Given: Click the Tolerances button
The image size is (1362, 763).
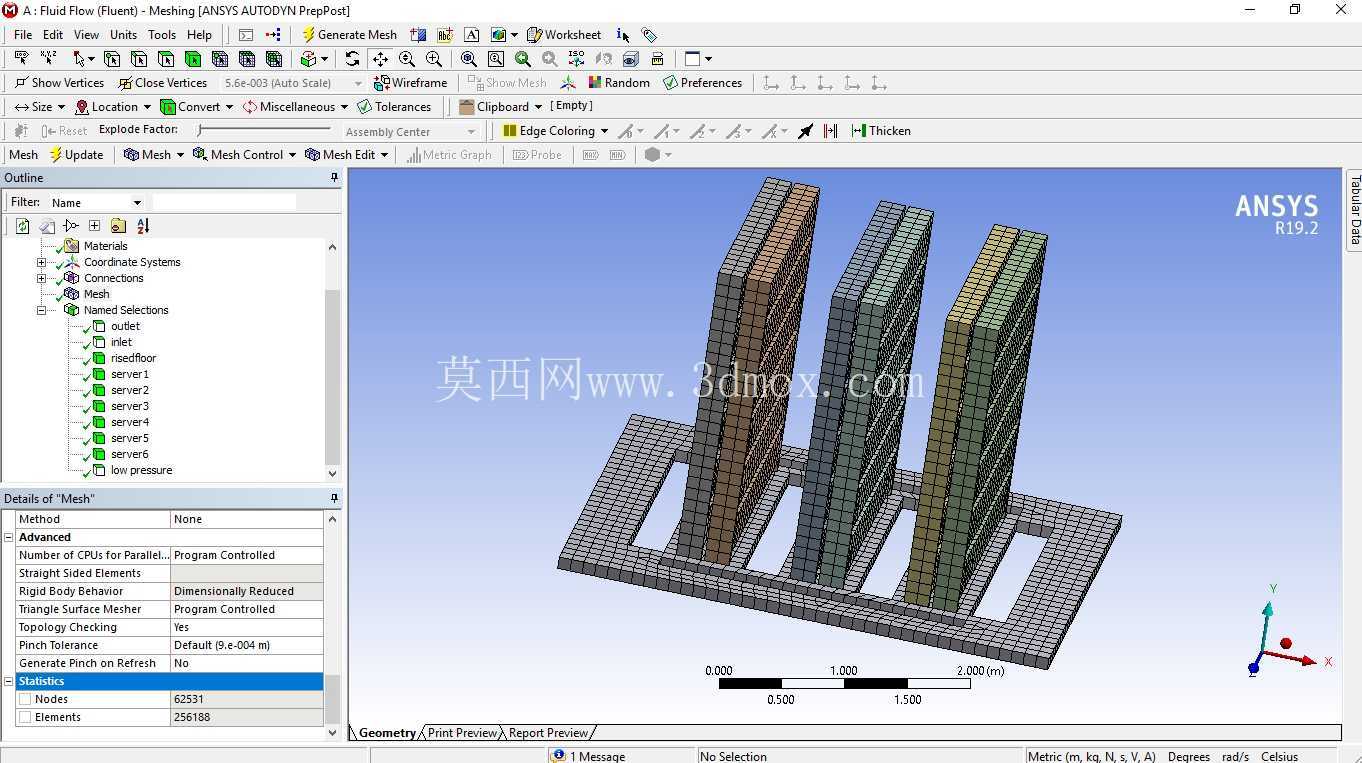Looking at the screenshot, I should coord(394,107).
